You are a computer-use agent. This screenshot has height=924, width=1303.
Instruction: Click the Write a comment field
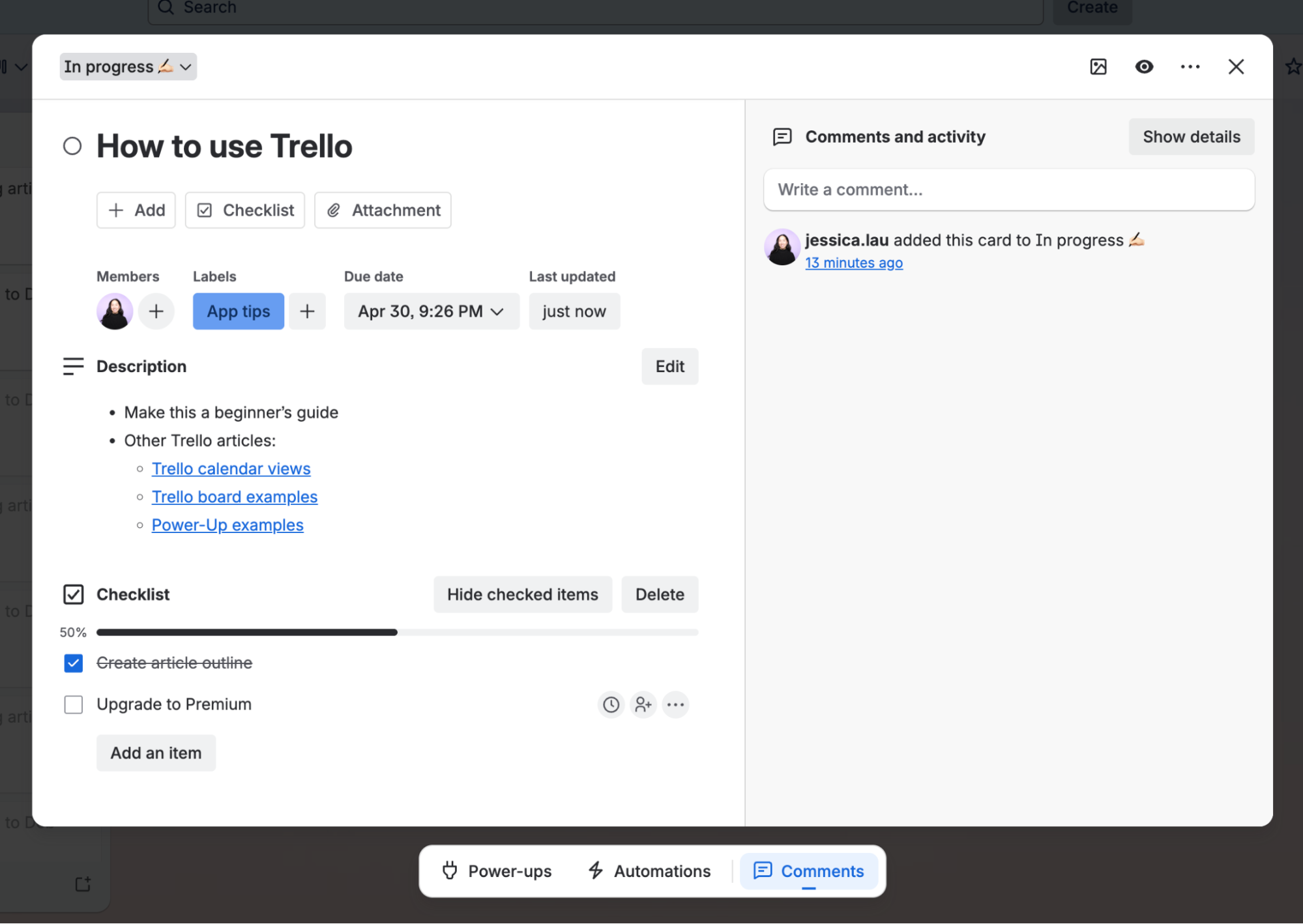point(1008,190)
